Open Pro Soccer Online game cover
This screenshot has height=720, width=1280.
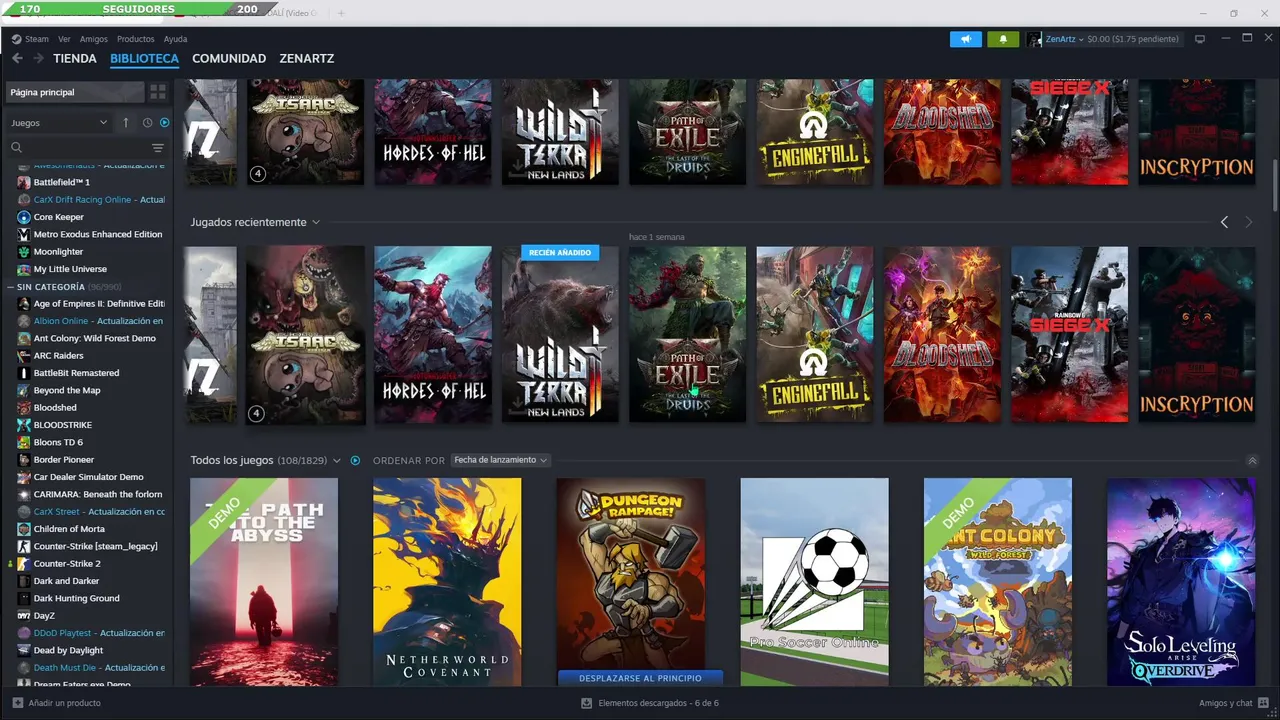tap(814, 582)
